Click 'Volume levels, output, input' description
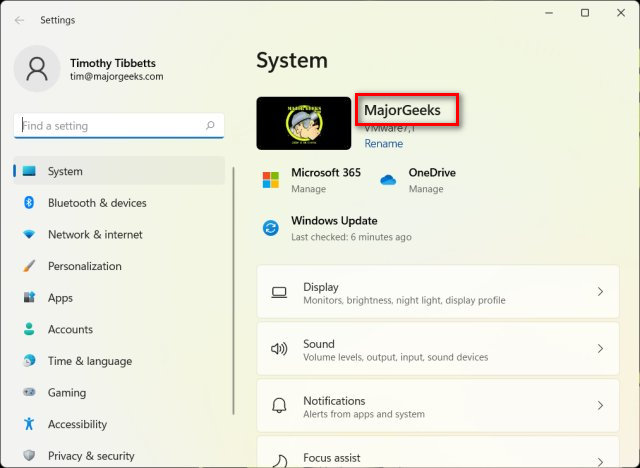640x468 pixels. pyautogui.click(x=396, y=357)
